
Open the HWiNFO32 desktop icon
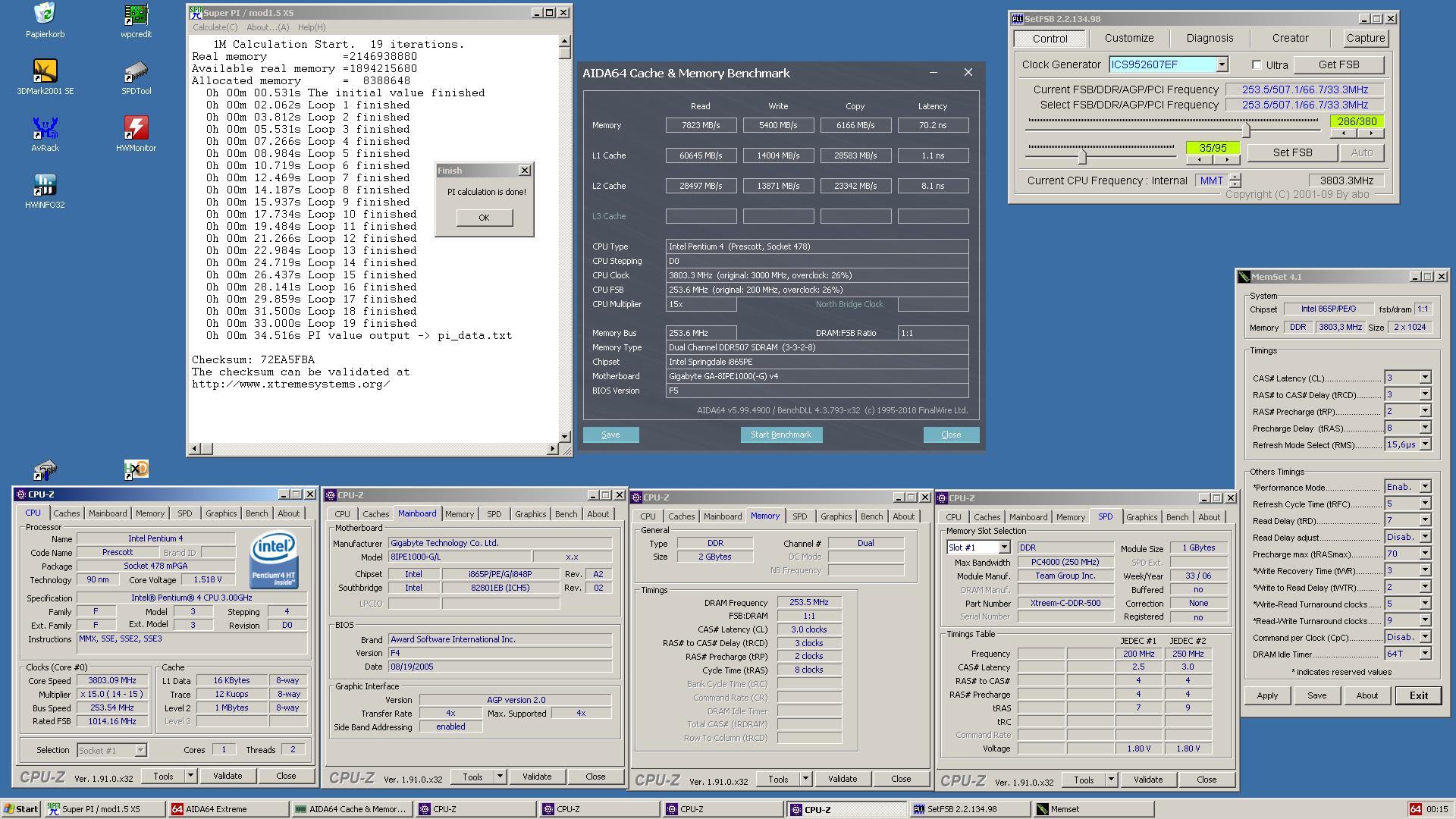[x=45, y=186]
